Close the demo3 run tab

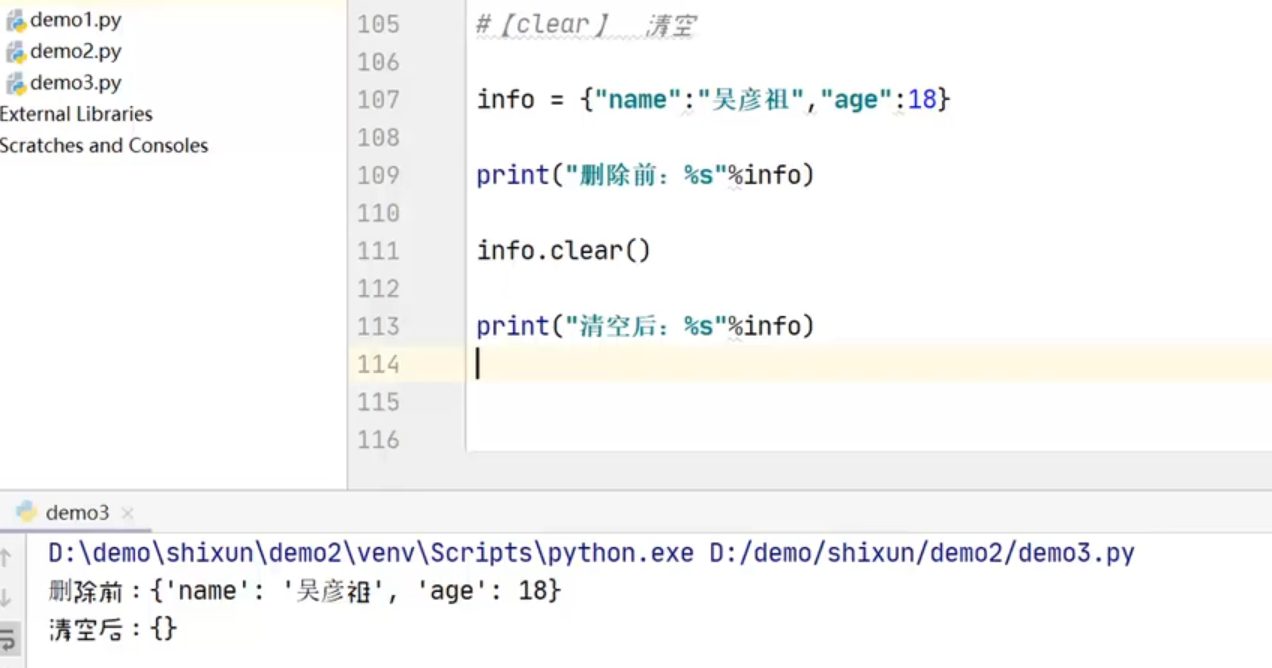127,513
